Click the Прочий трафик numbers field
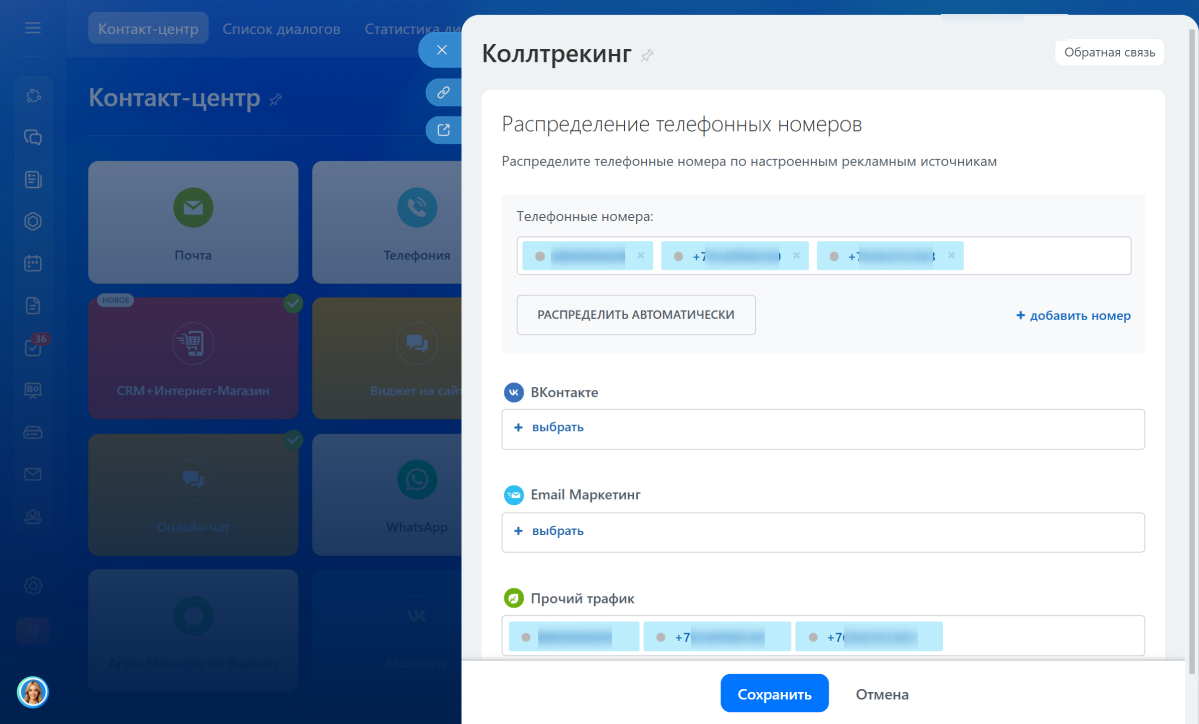This screenshot has height=724, width=1199. tap(1040, 636)
